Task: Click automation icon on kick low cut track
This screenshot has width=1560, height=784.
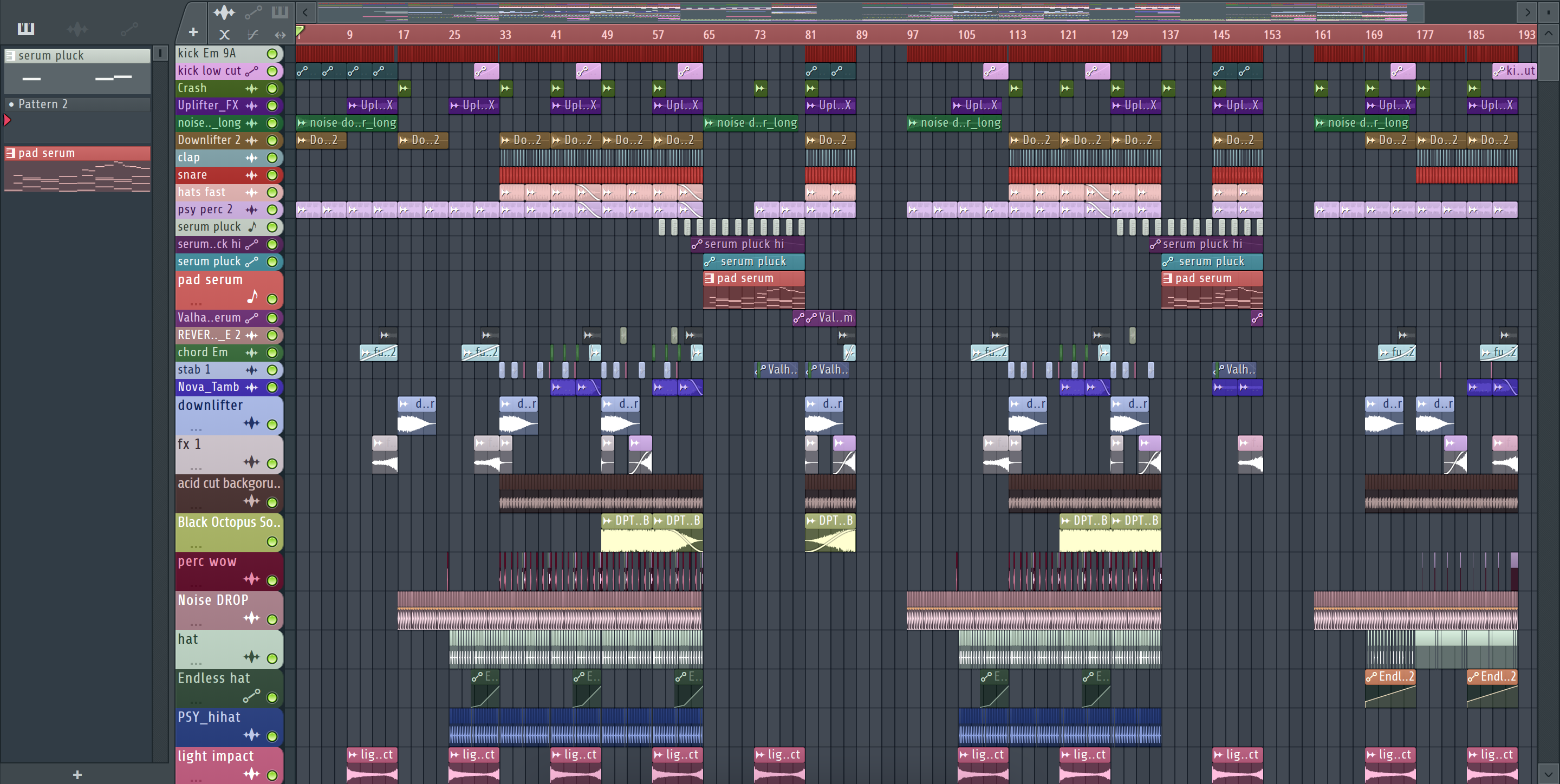Action: (x=251, y=71)
